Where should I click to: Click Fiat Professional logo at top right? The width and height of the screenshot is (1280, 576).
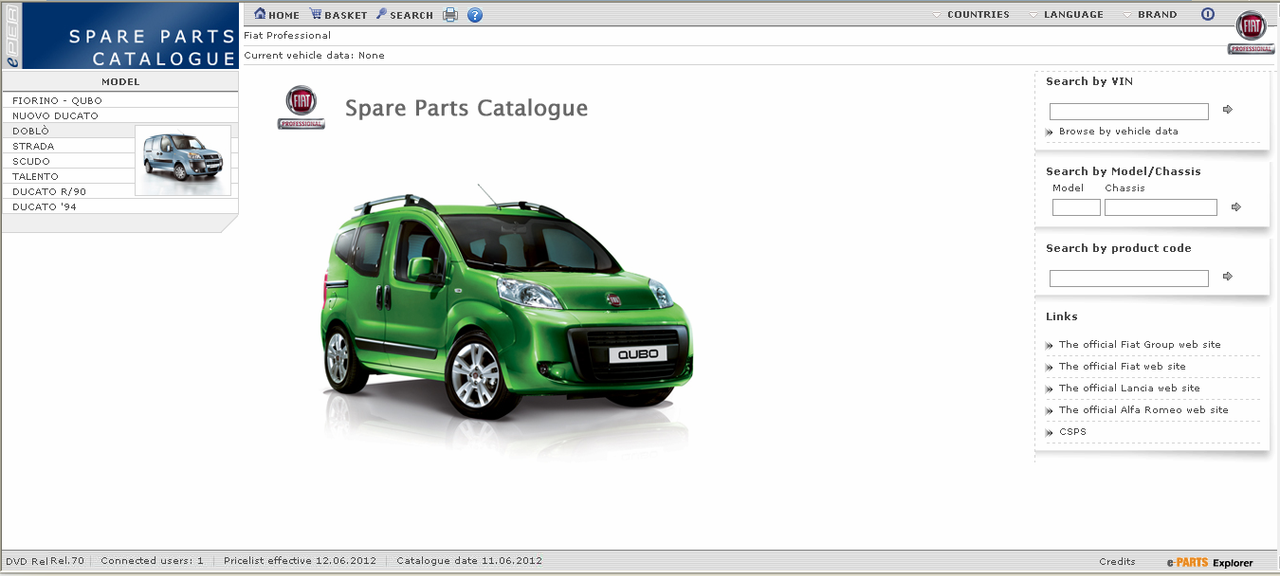click(1251, 32)
